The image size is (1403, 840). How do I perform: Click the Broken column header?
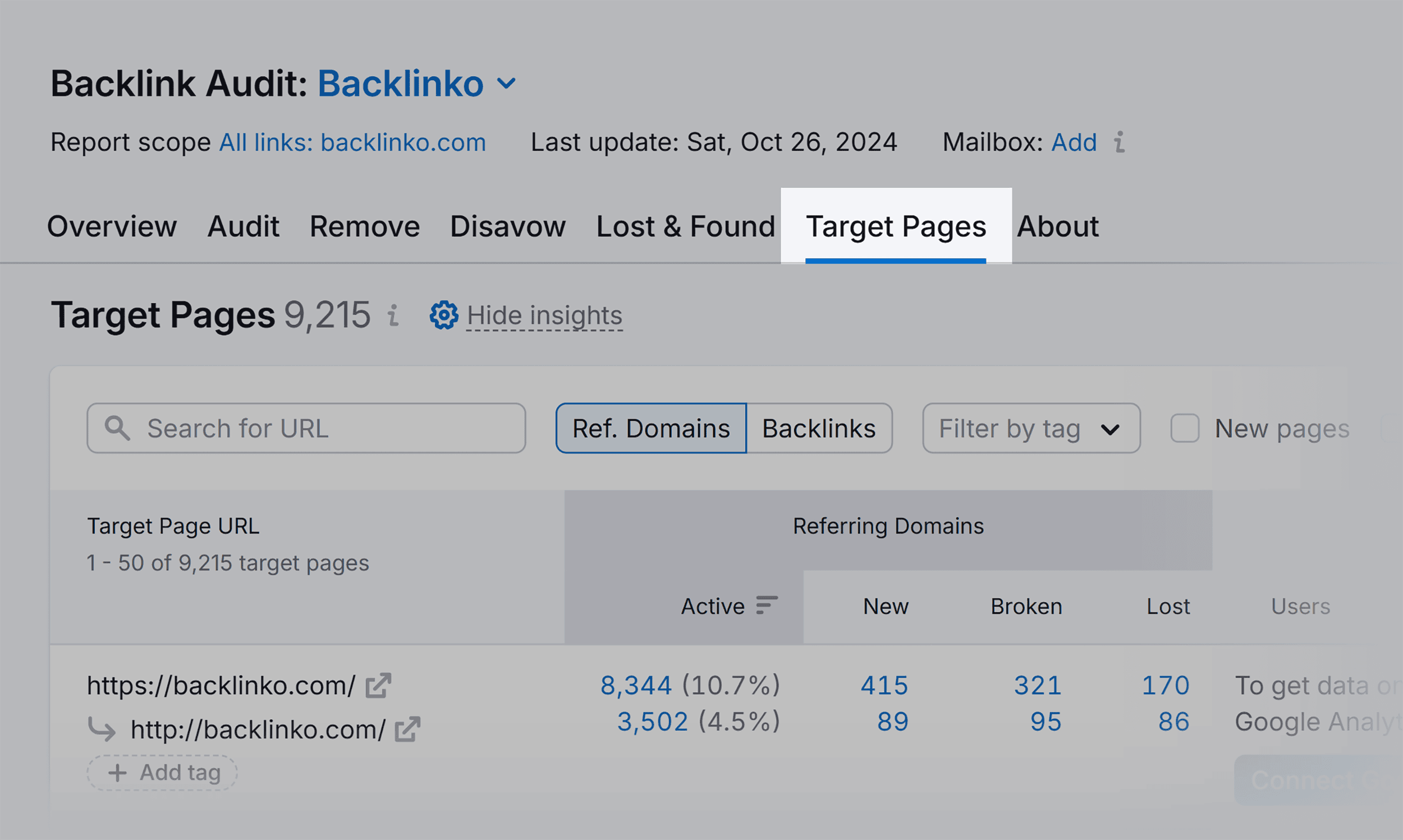pos(1026,606)
